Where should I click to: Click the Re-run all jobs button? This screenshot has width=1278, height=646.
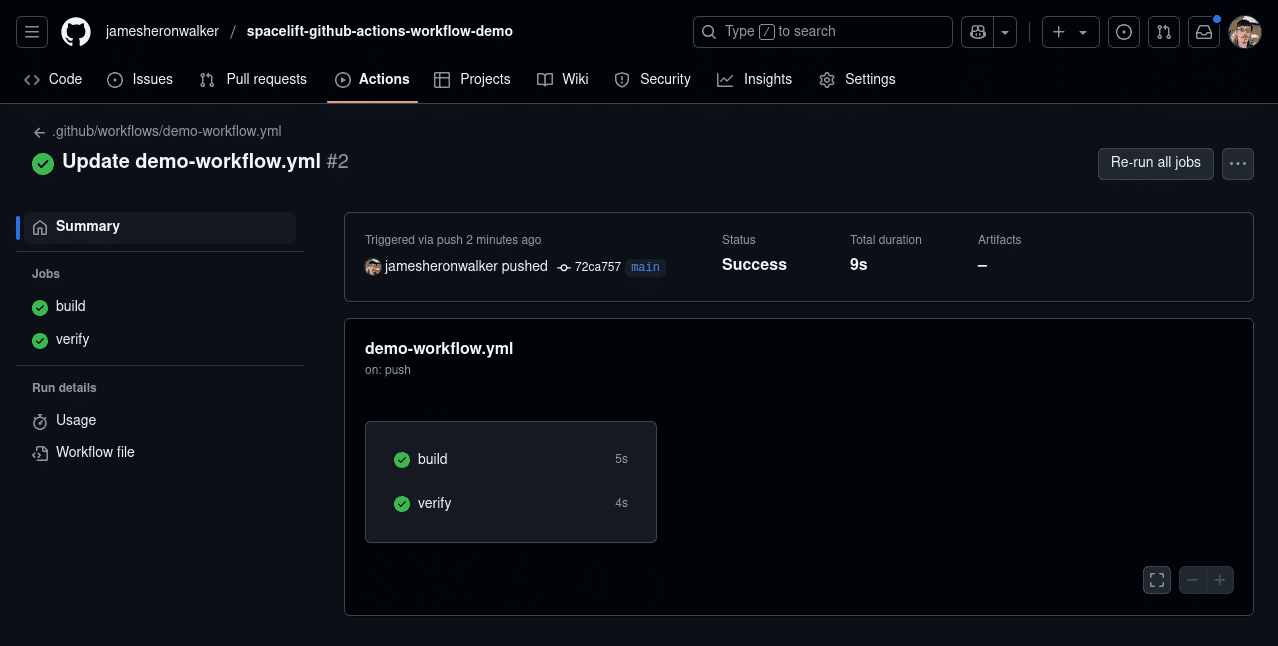[x=1155, y=163]
